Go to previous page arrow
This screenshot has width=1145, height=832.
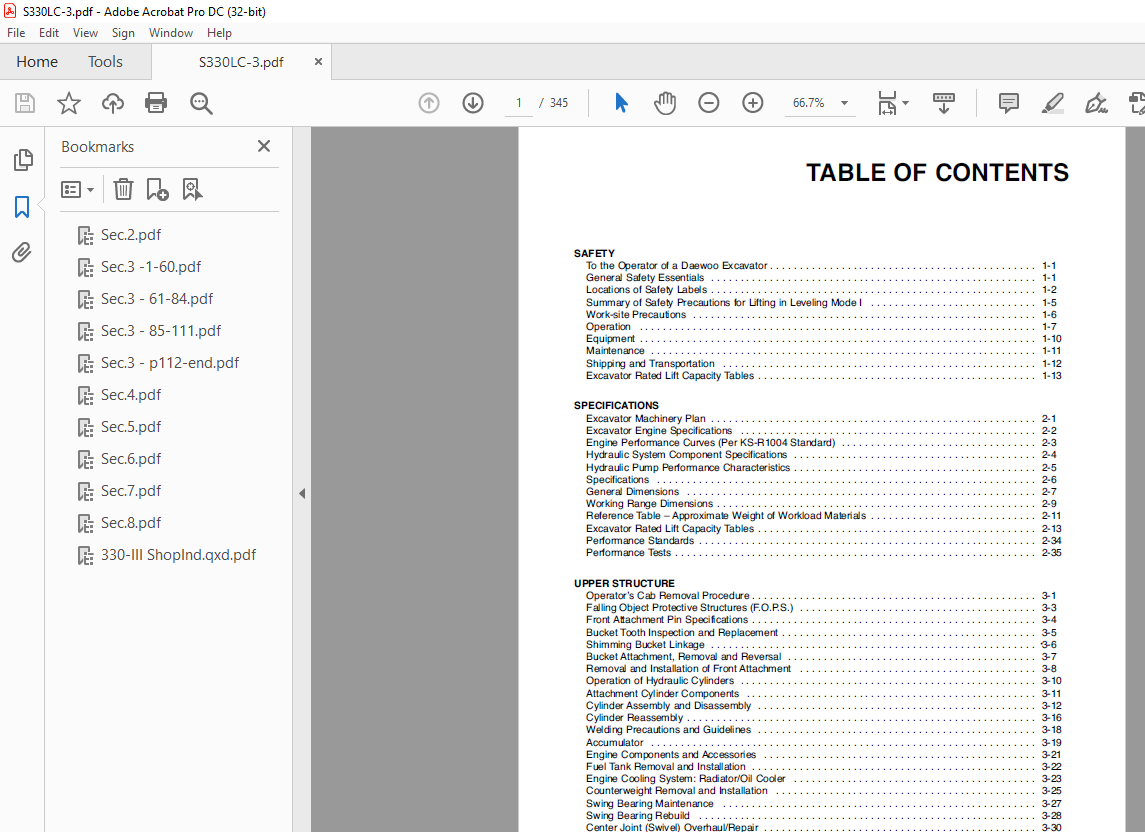[429, 103]
